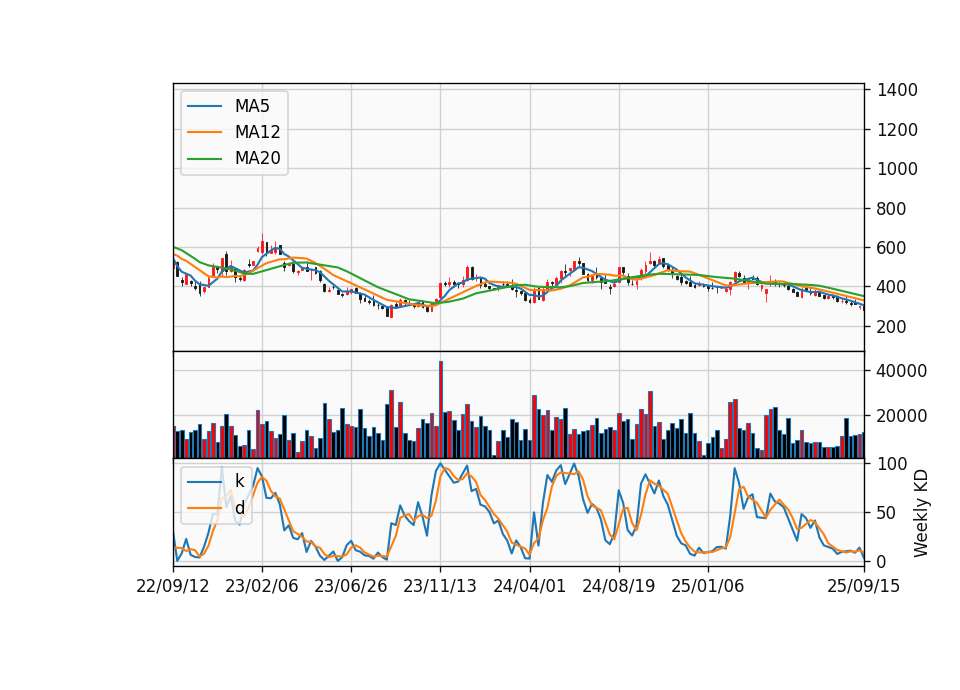Click the 25/09/15 date tick label
This screenshot has height=690, width=960.
click(864, 586)
